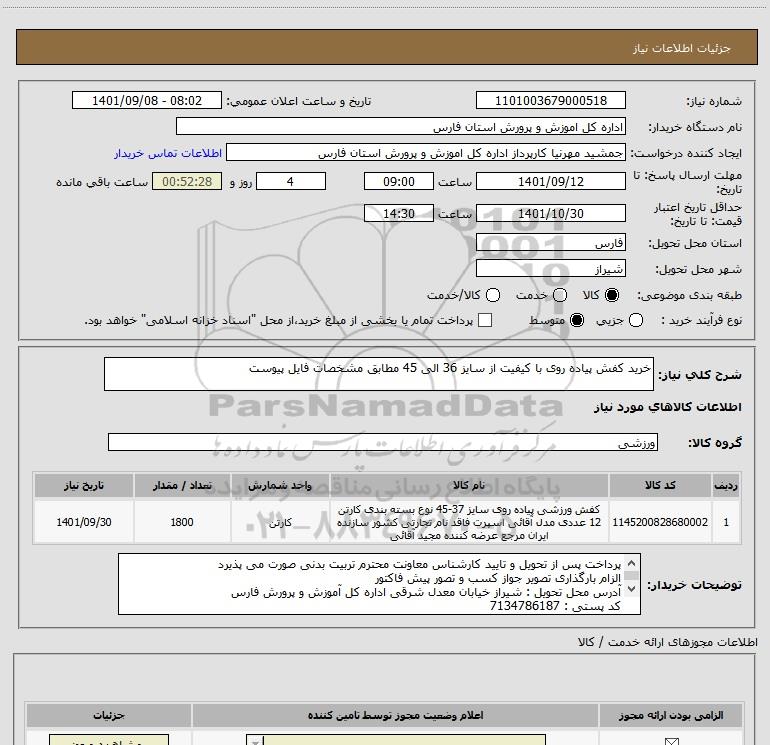Click the need number field 1101003679000518

pyautogui.click(x=550, y=100)
